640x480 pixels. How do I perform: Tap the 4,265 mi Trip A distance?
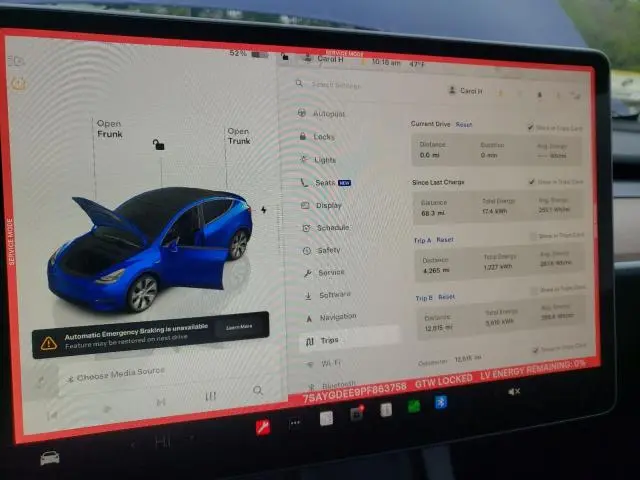pyautogui.click(x=436, y=270)
